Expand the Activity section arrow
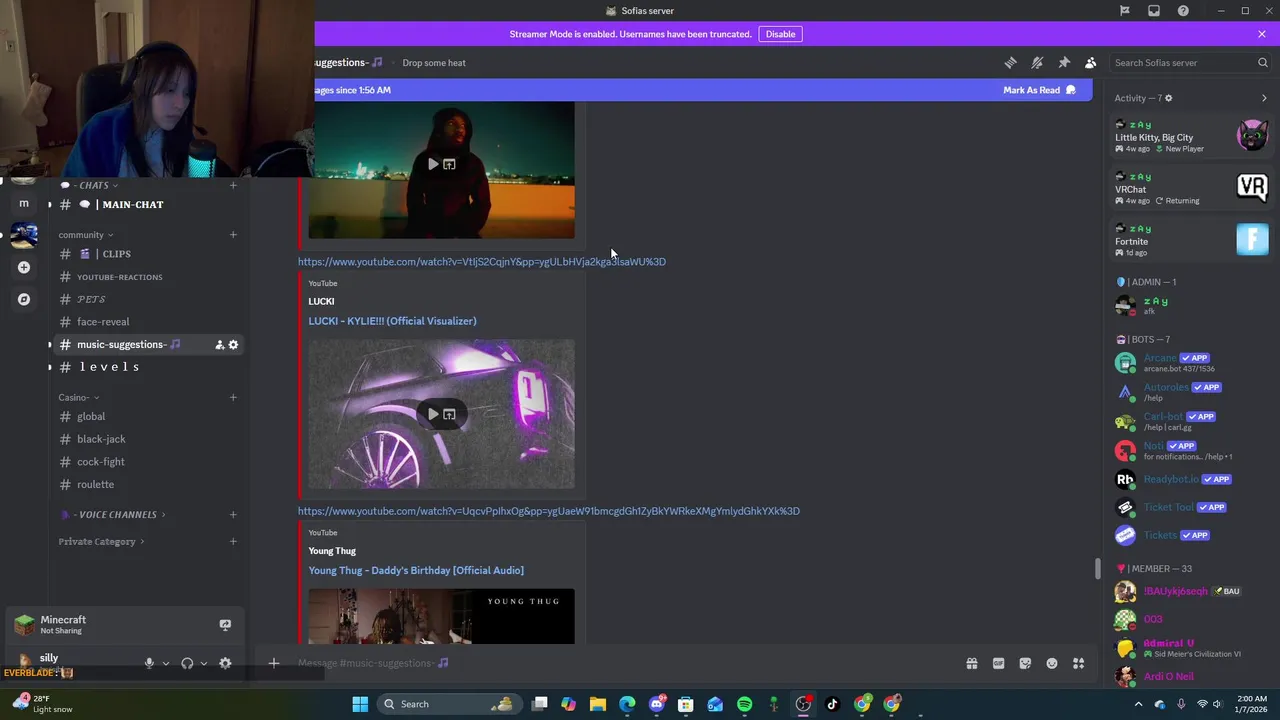This screenshot has width=1280, height=720. (x=1264, y=98)
